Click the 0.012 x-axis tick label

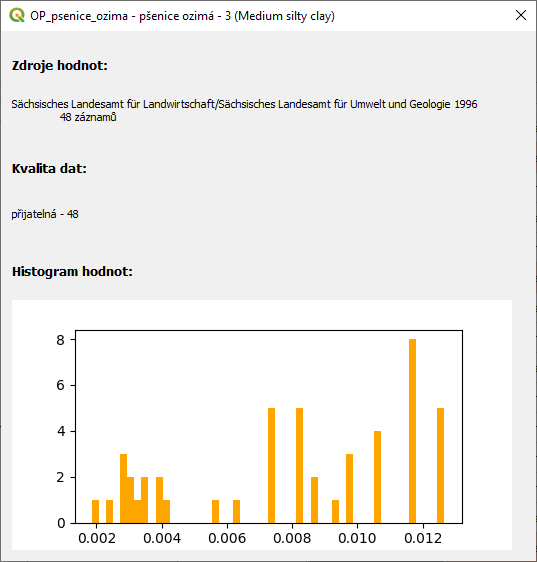click(423, 538)
